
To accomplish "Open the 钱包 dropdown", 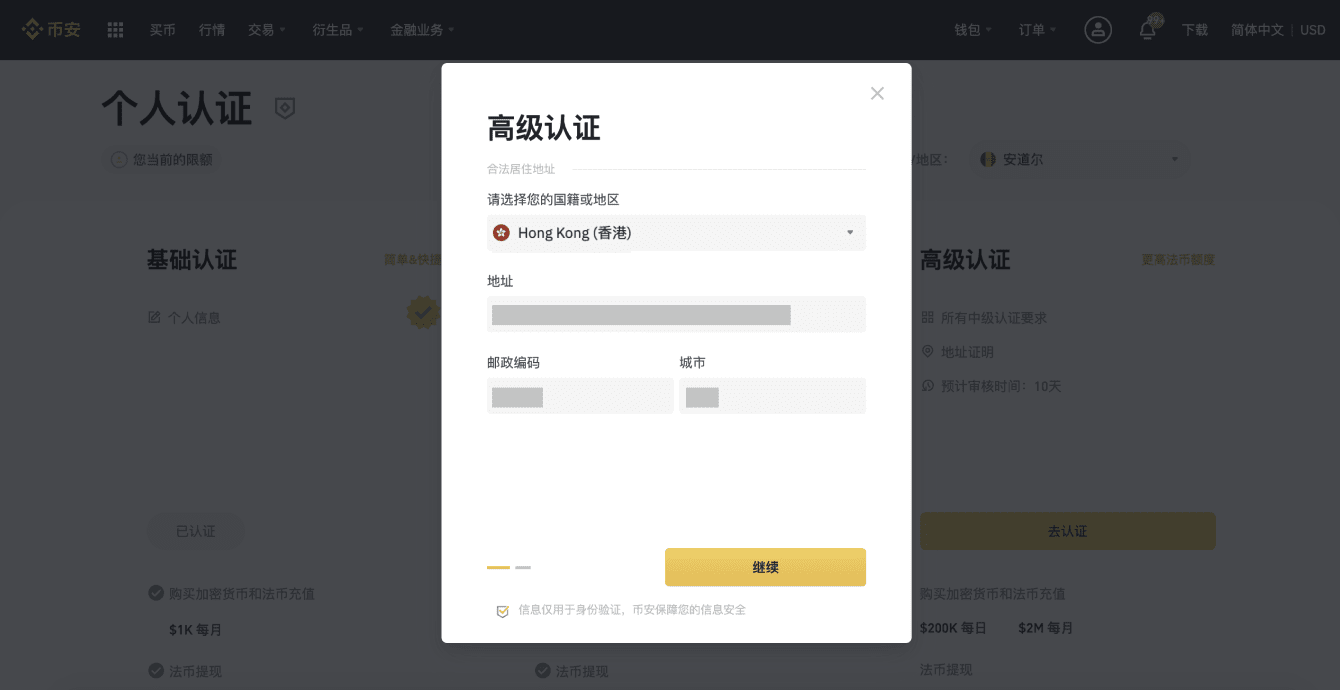I will click(x=973, y=30).
